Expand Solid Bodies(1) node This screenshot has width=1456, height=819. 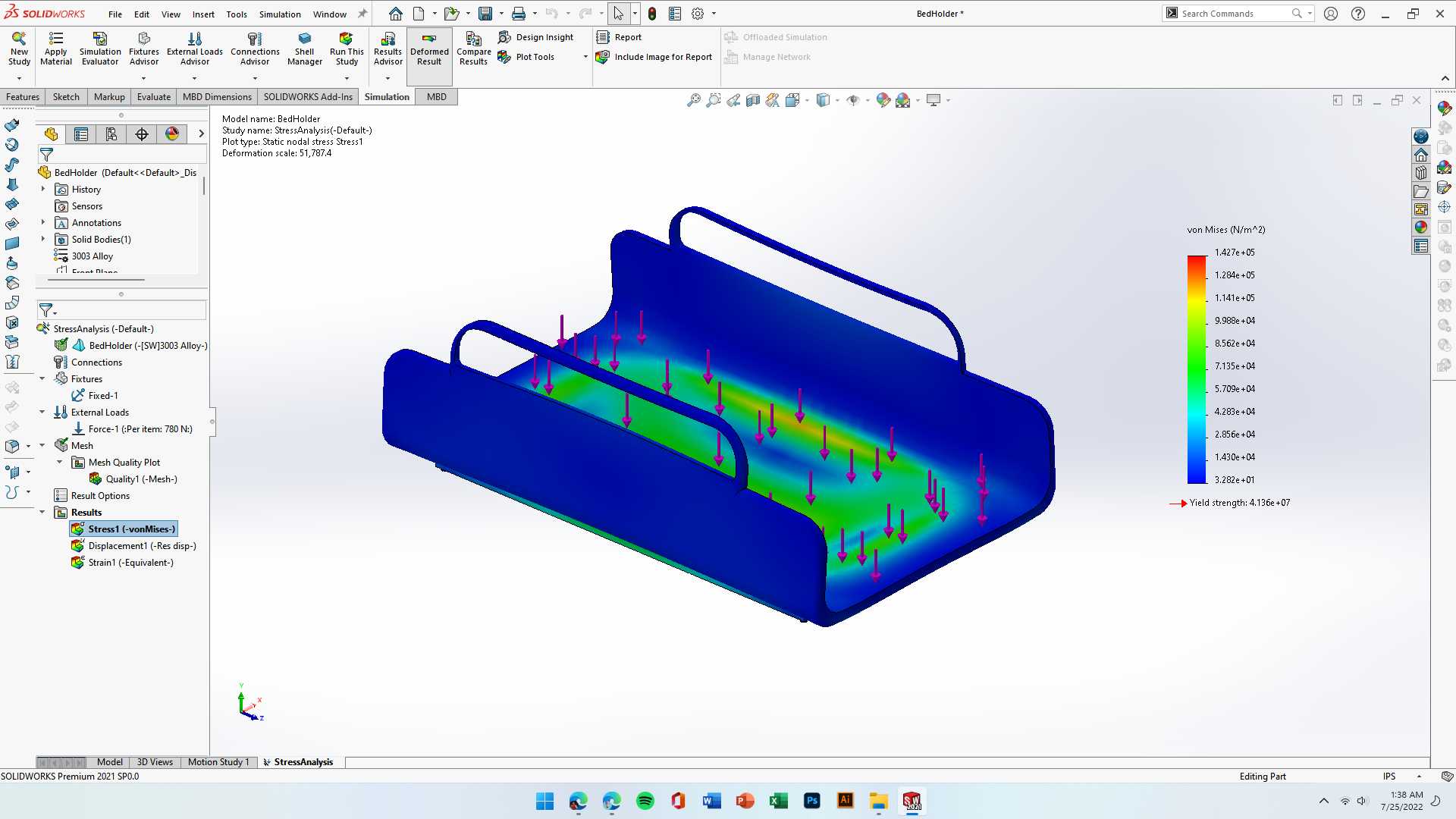point(43,240)
